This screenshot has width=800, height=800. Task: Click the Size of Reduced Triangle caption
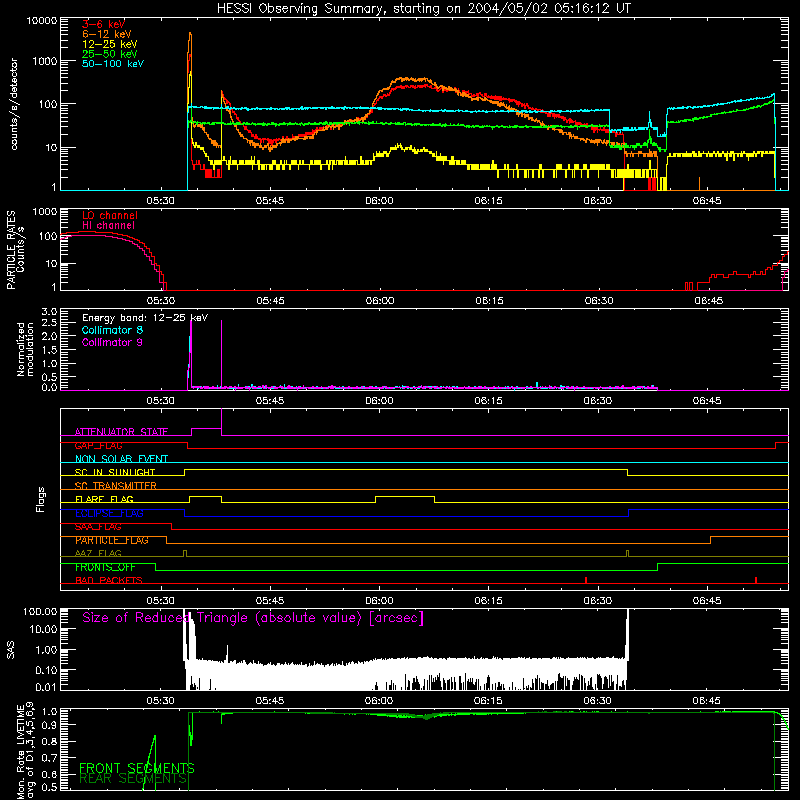(x=253, y=618)
